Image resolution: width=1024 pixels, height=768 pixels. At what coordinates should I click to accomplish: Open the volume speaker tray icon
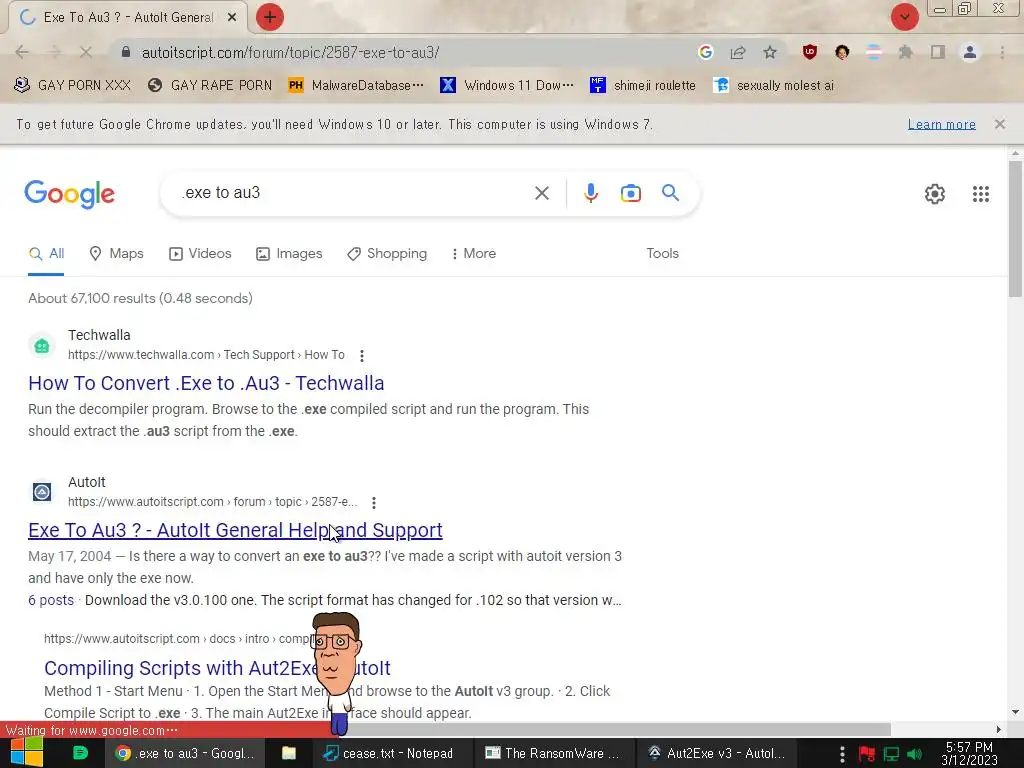click(914, 754)
